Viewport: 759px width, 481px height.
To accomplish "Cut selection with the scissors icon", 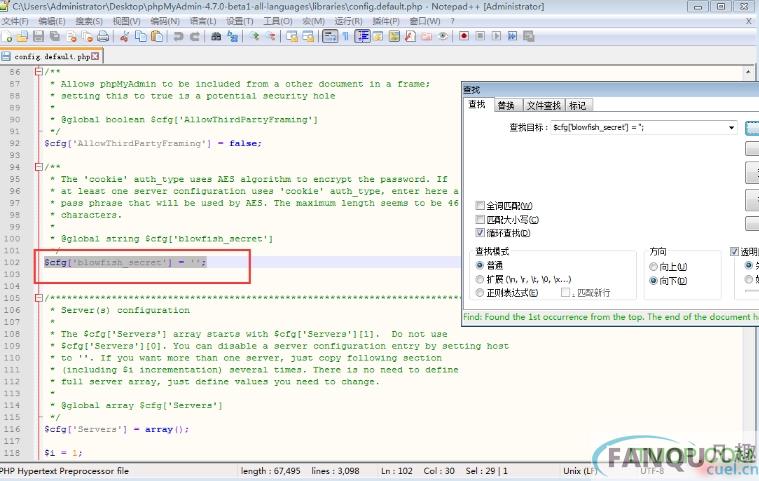I will tap(124, 36).
